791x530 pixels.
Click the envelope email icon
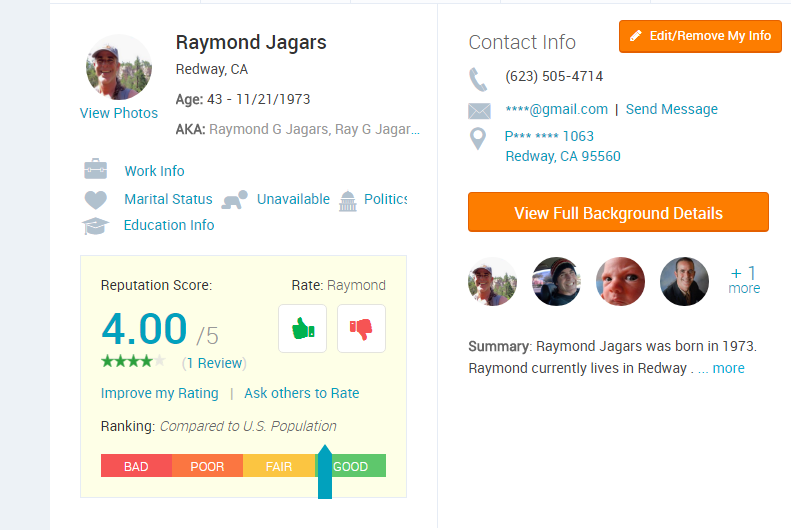[479, 110]
